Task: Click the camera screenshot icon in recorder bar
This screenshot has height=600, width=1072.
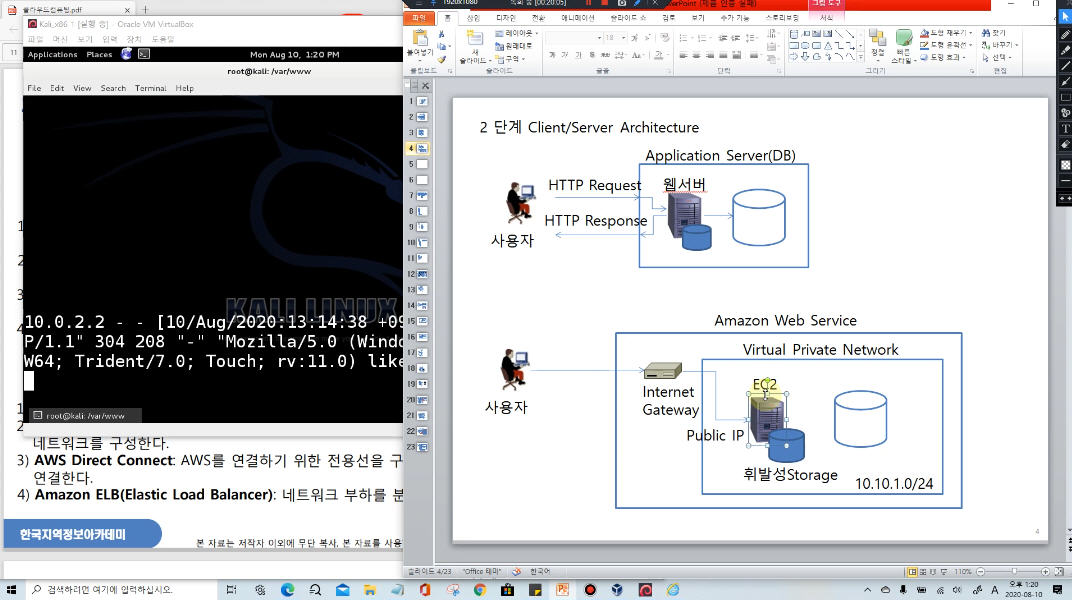Action: [621, 3]
